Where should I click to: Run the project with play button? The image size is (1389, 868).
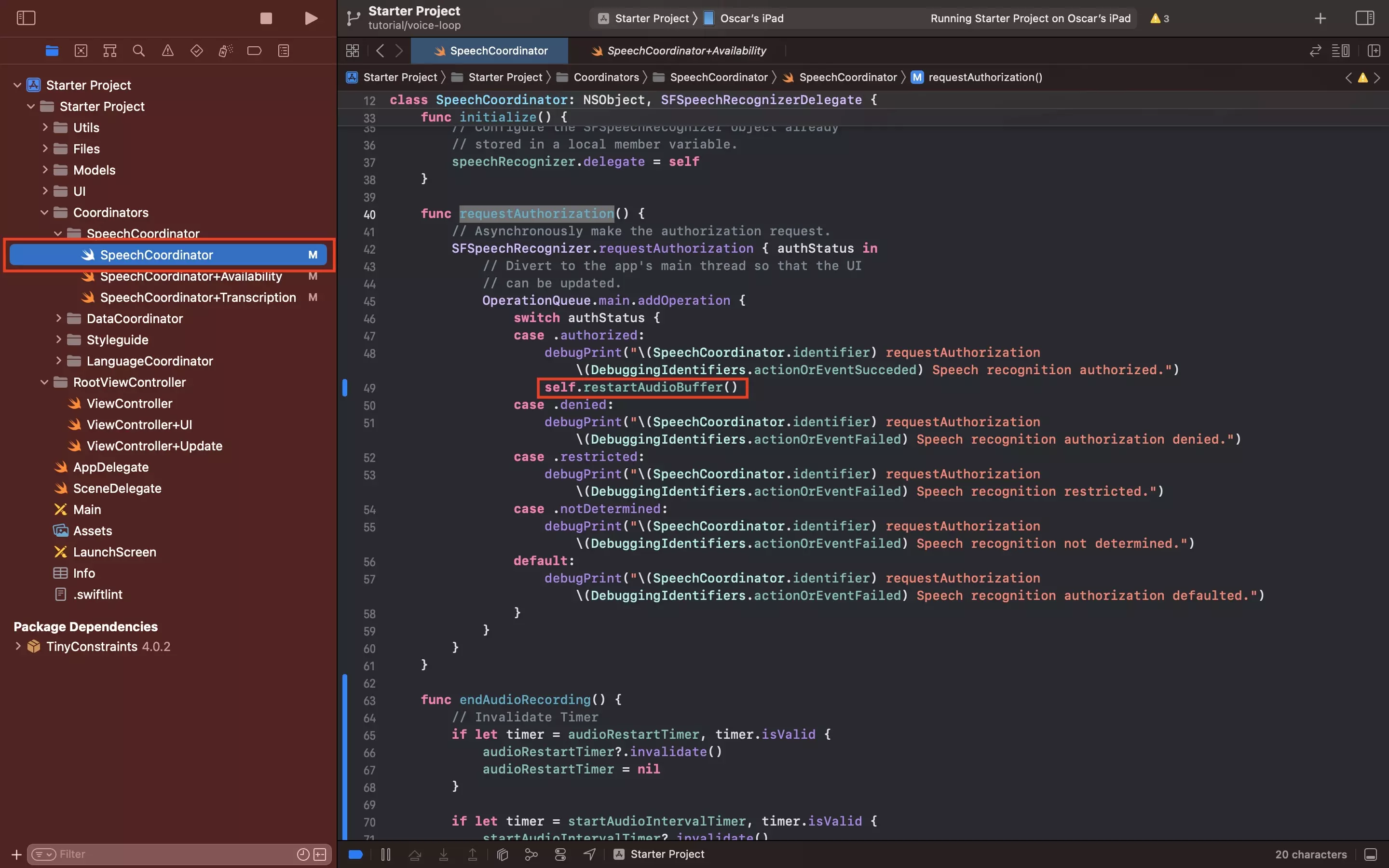(311, 18)
